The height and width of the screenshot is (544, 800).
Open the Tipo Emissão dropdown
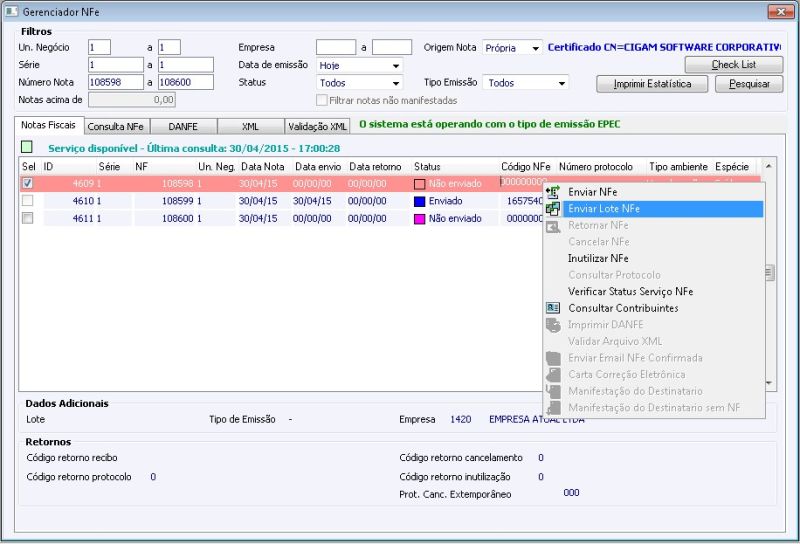(561, 83)
